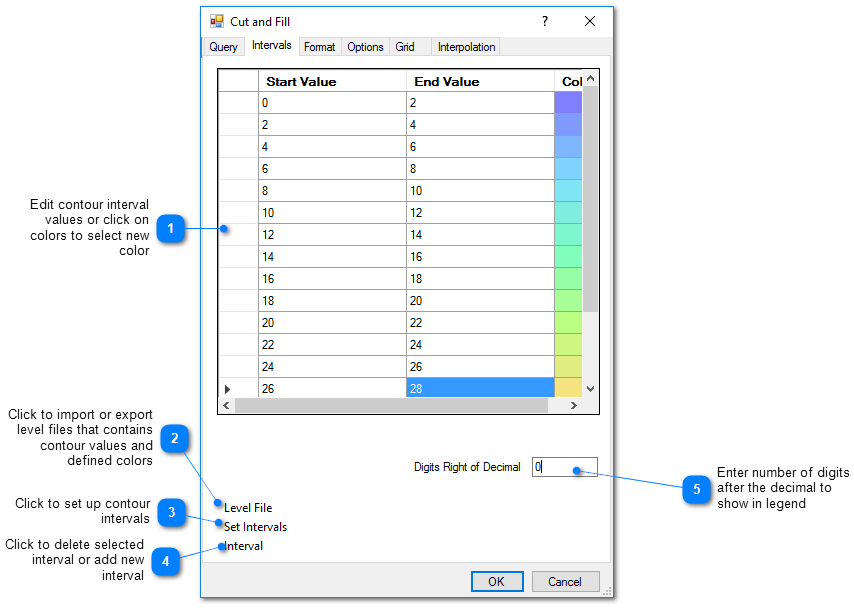Click the right arrow of the horizontal scrollbar
Viewport: 854px width, 608px height.
pos(573,405)
